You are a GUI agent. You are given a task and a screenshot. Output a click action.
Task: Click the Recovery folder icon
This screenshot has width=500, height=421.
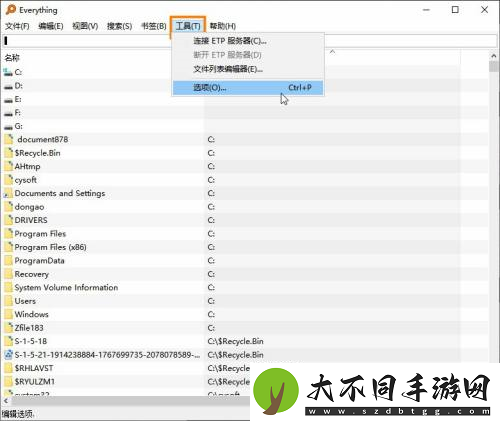coord(9,274)
